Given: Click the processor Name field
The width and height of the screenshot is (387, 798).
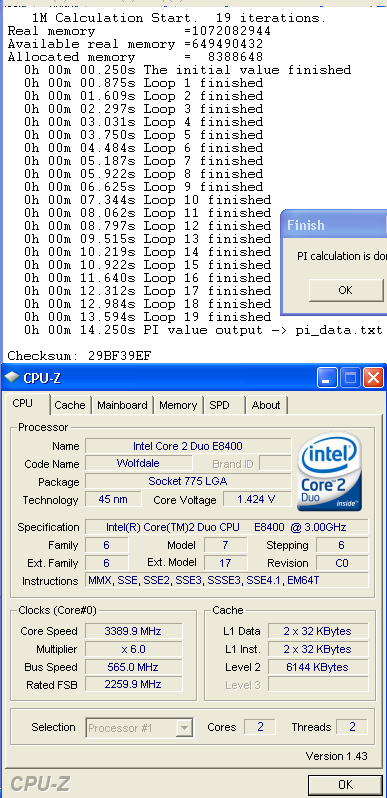Looking at the screenshot, I should tap(188, 446).
